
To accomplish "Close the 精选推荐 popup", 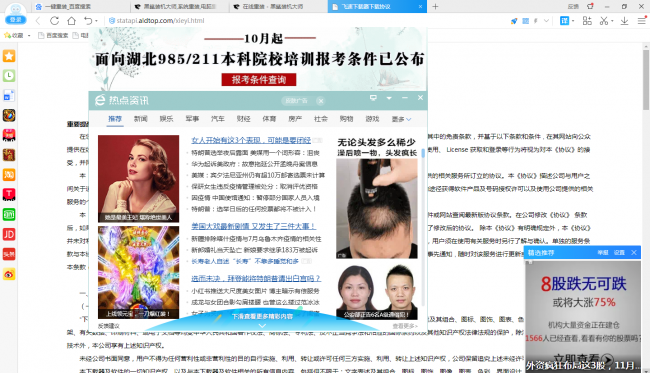I will pos(634,253).
